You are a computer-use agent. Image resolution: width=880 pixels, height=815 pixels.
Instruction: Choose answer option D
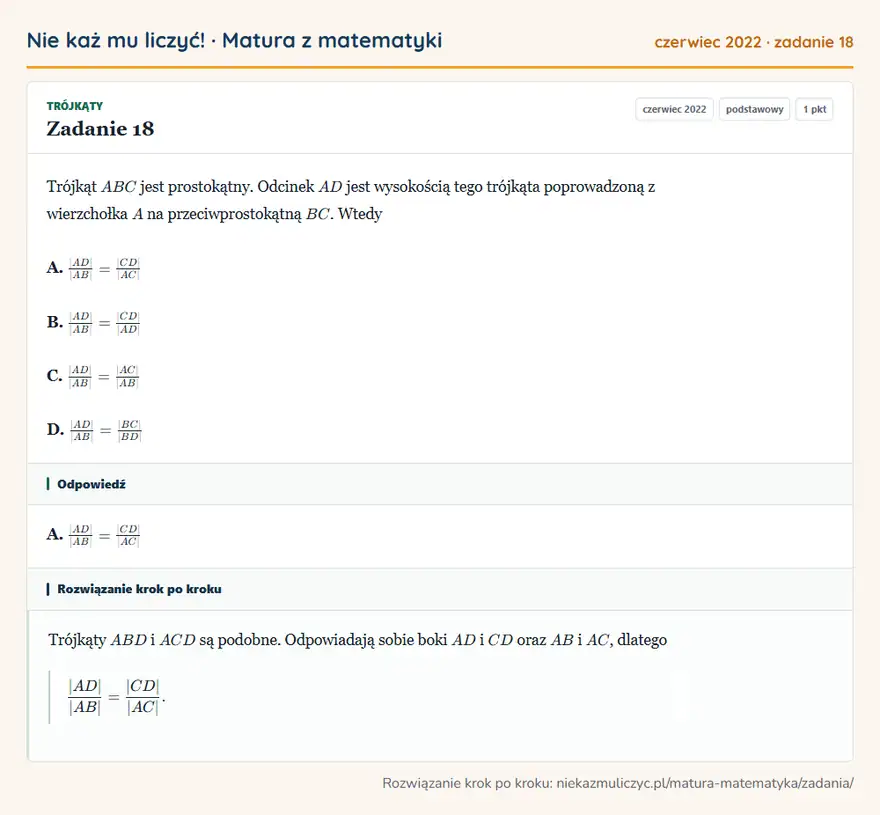coord(94,431)
